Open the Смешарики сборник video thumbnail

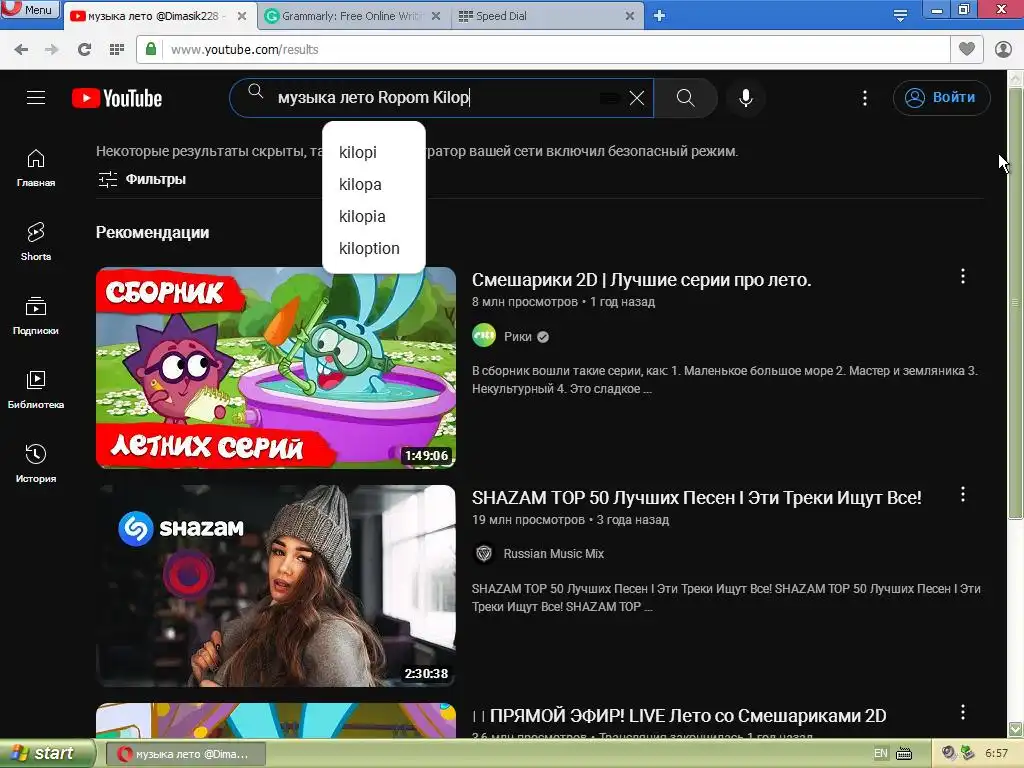point(276,368)
